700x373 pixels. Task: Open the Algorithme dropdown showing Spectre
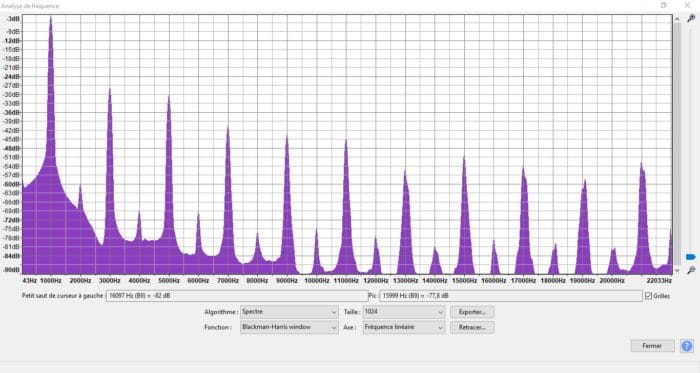pos(289,312)
